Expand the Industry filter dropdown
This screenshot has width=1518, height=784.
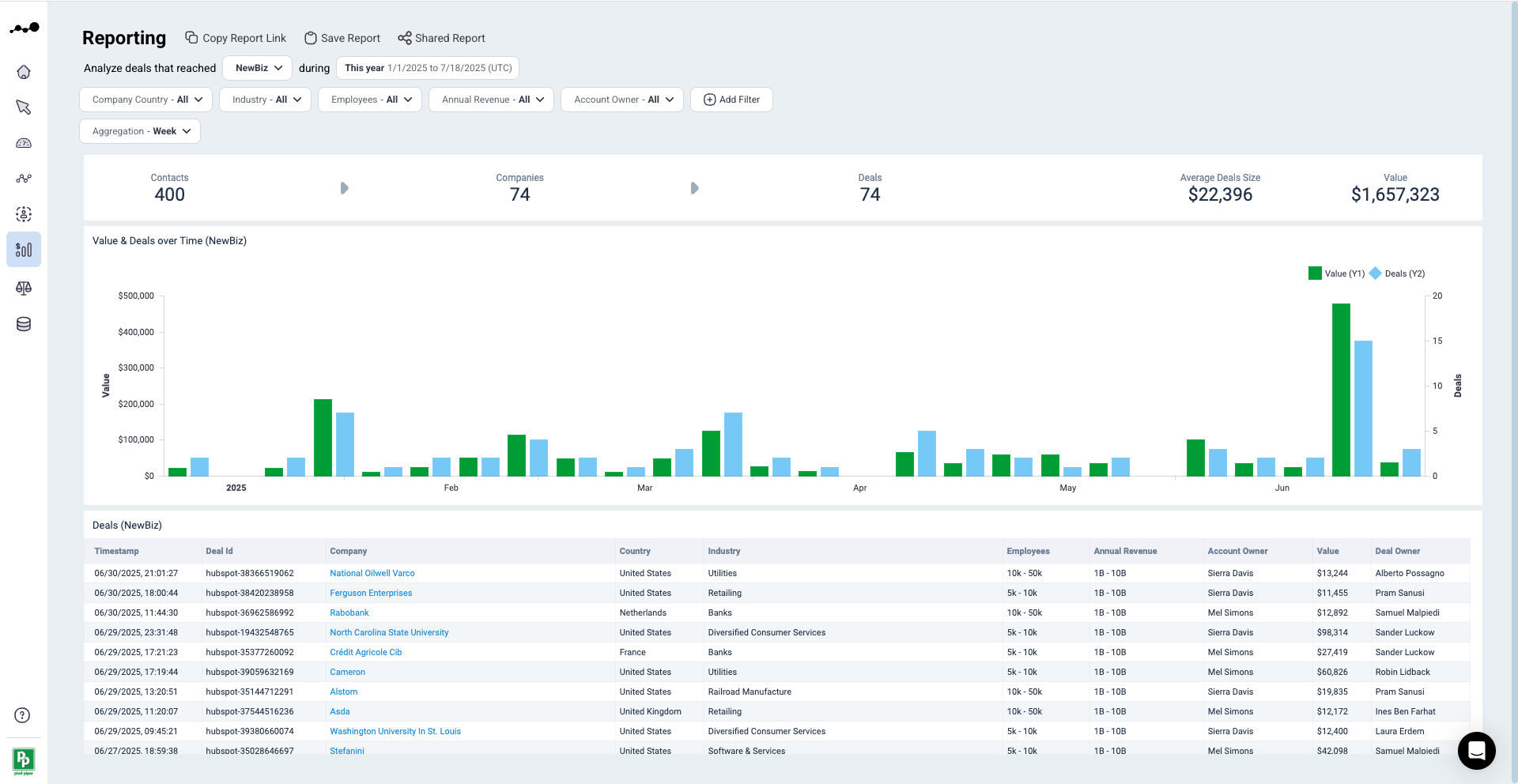(x=266, y=100)
